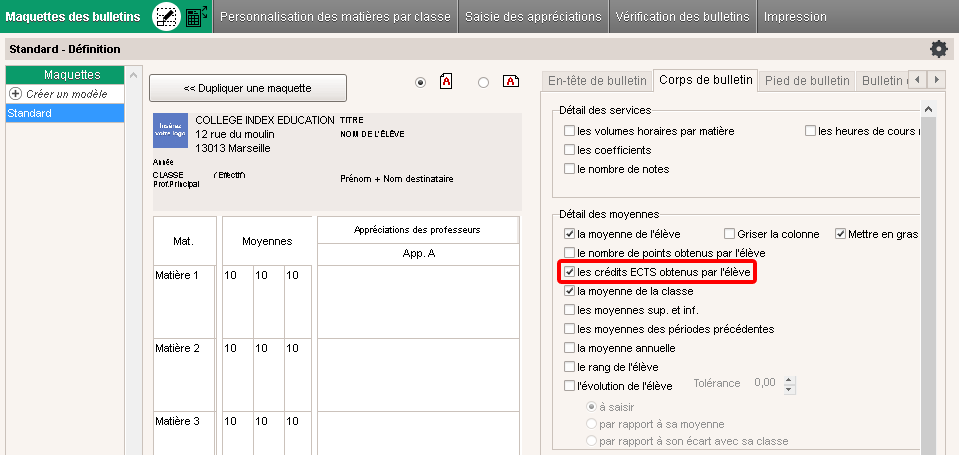The image size is (959, 455).
Task: Click the school logo placeholder image
Action: [x=171, y=131]
